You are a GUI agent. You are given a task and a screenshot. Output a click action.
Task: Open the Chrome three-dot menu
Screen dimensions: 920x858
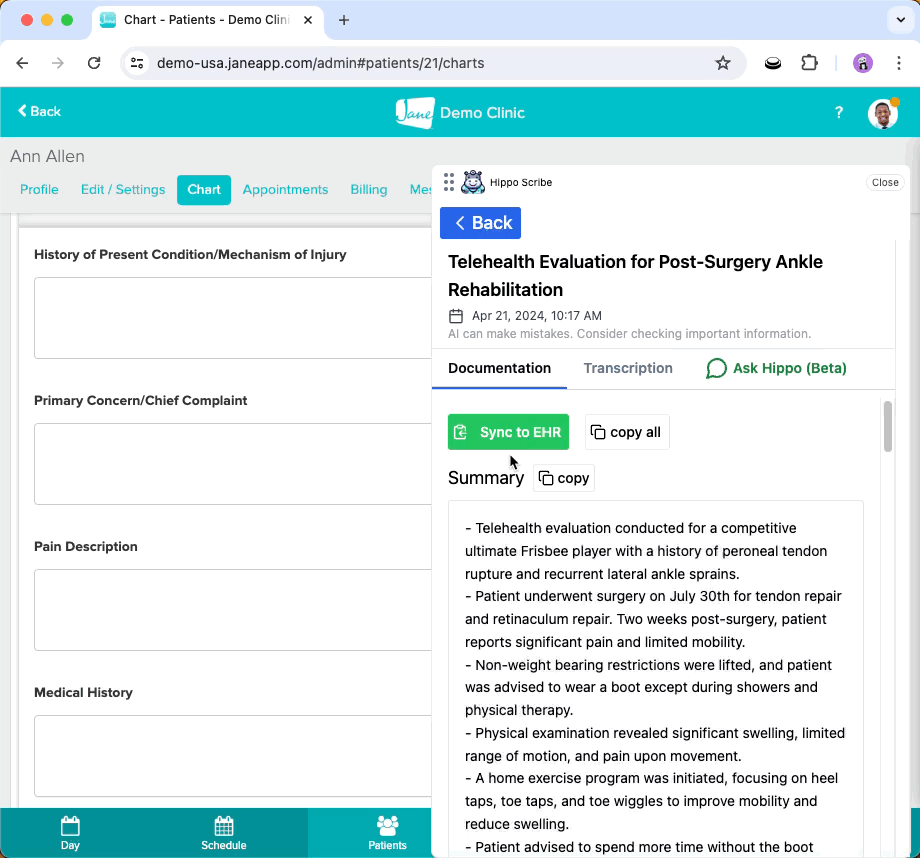tap(898, 63)
